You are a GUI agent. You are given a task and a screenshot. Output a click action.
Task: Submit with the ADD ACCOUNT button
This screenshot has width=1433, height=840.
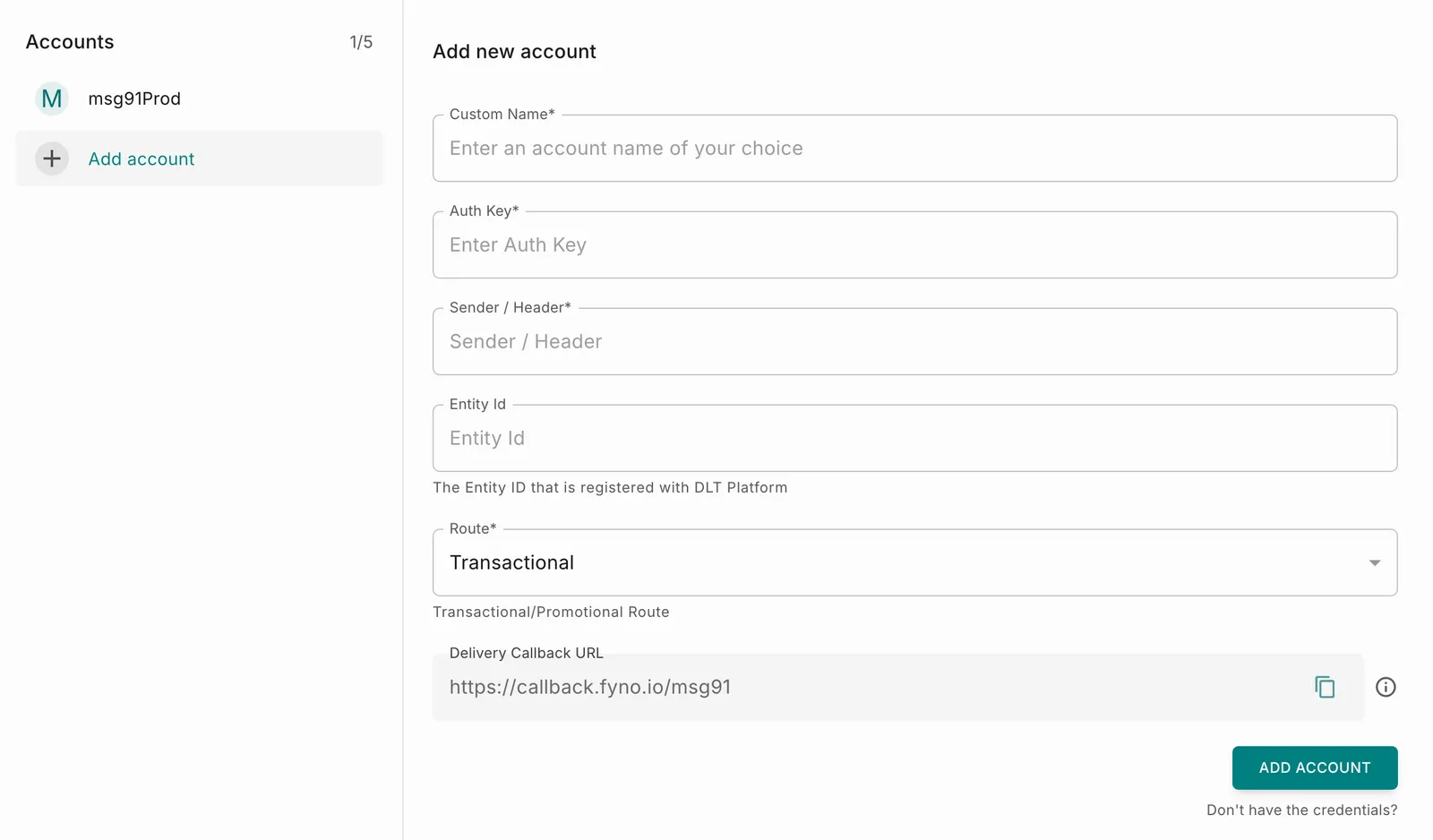click(x=1315, y=767)
